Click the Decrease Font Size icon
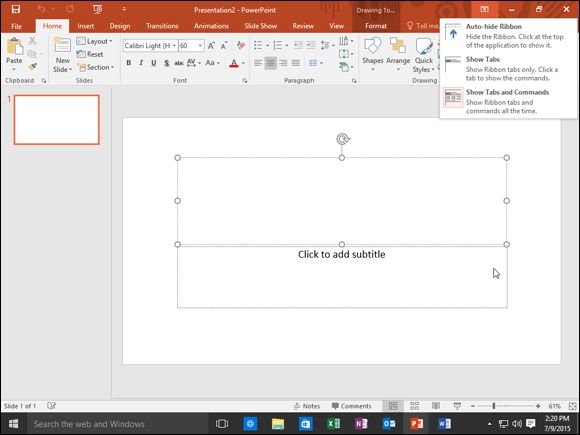The image size is (580, 435). click(x=224, y=45)
